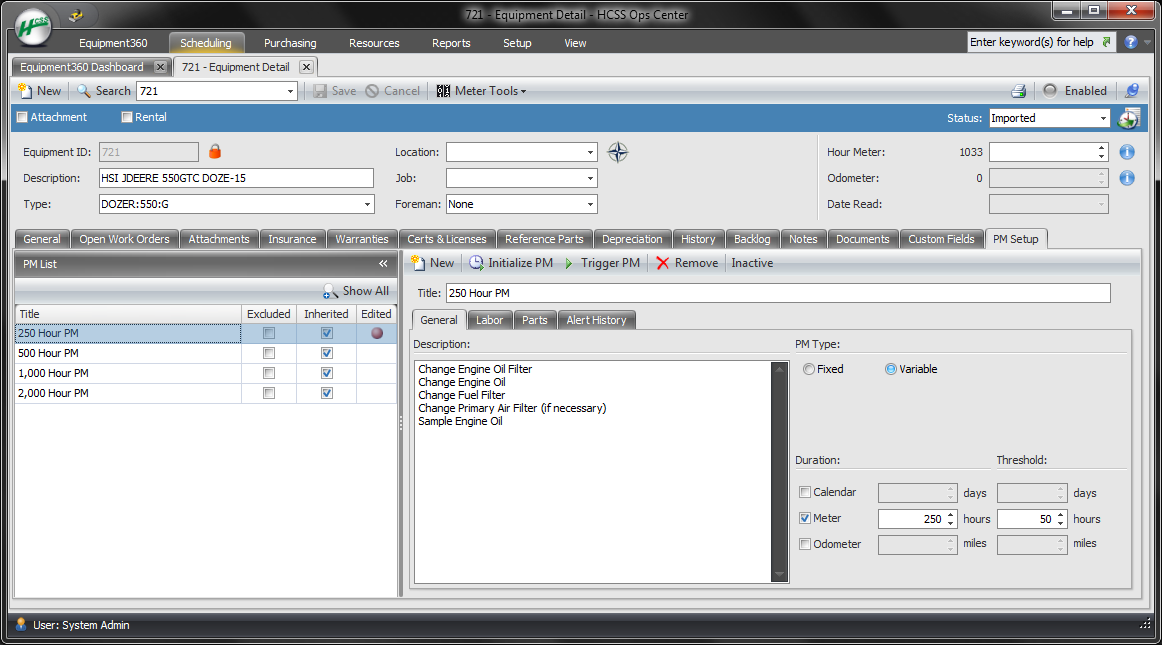
Task: Open the Job dropdown
Action: [x=590, y=178]
